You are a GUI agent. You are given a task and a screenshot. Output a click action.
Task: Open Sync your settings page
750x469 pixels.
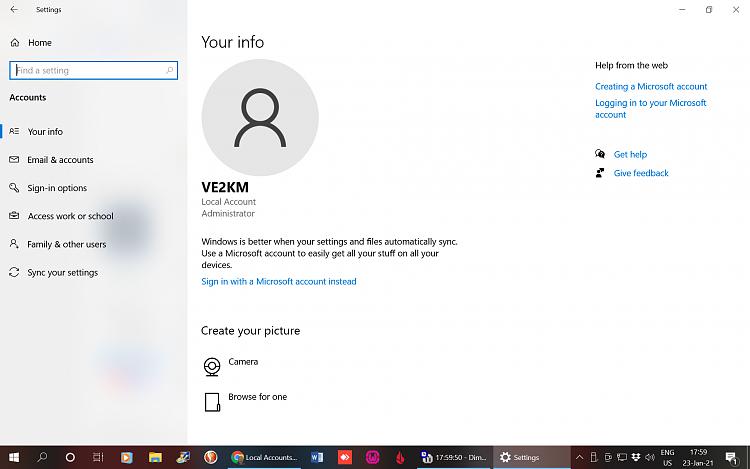(63, 273)
